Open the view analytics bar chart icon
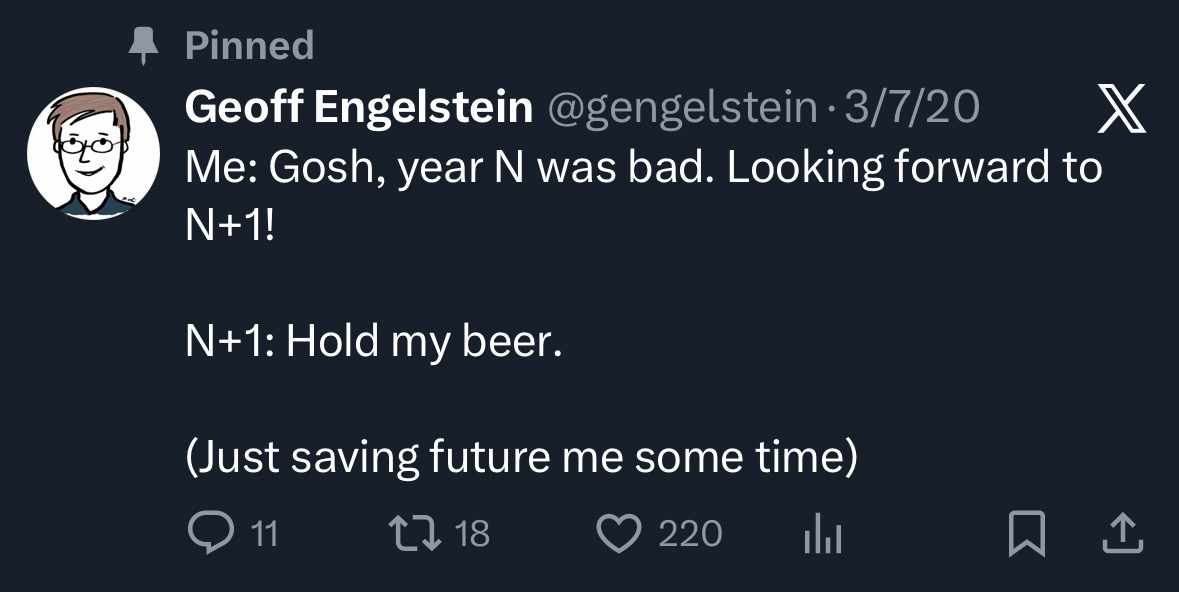The width and height of the screenshot is (1179, 592). pyautogui.click(x=823, y=535)
